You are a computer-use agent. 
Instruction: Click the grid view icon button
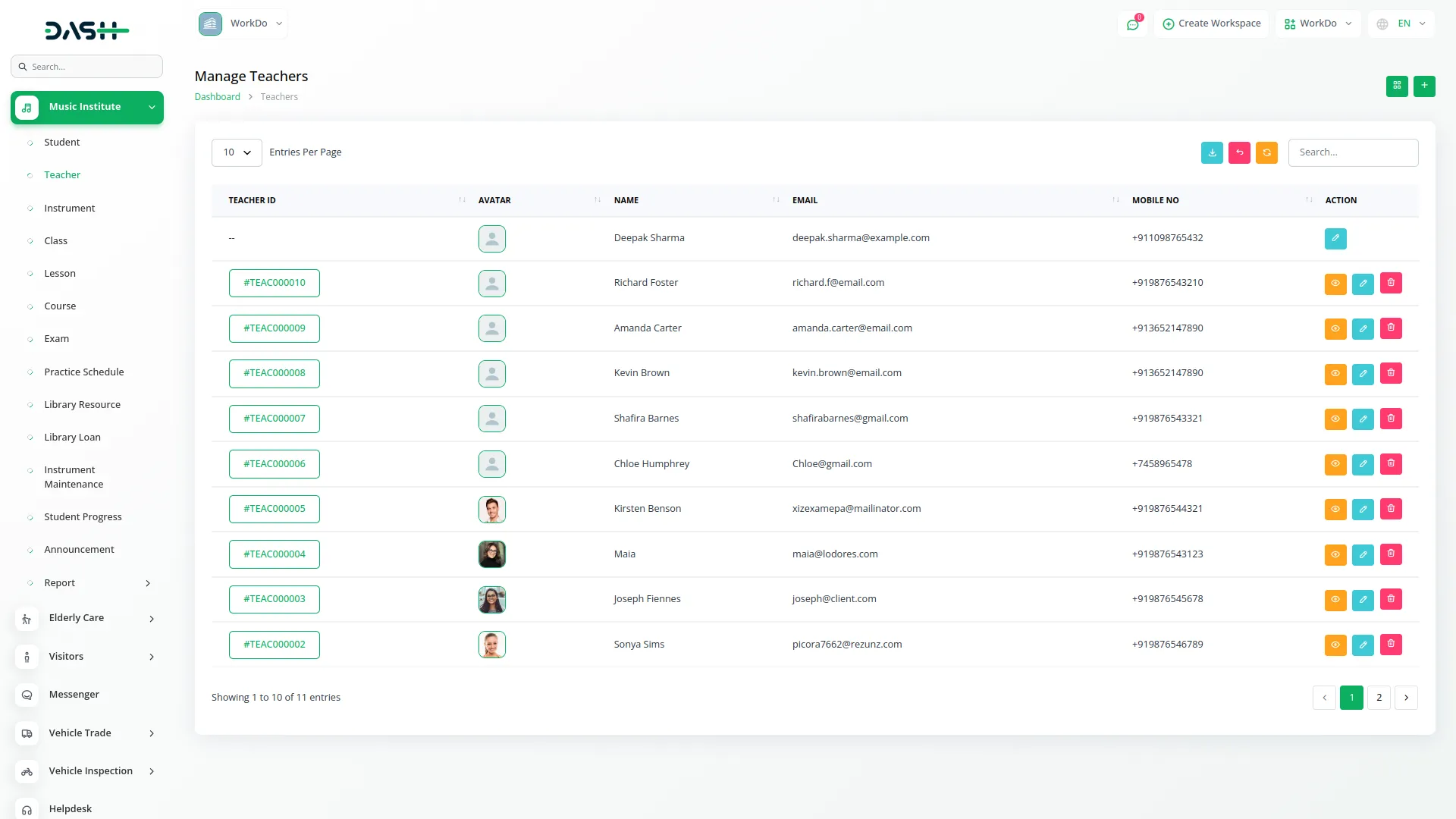click(1397, 86)
